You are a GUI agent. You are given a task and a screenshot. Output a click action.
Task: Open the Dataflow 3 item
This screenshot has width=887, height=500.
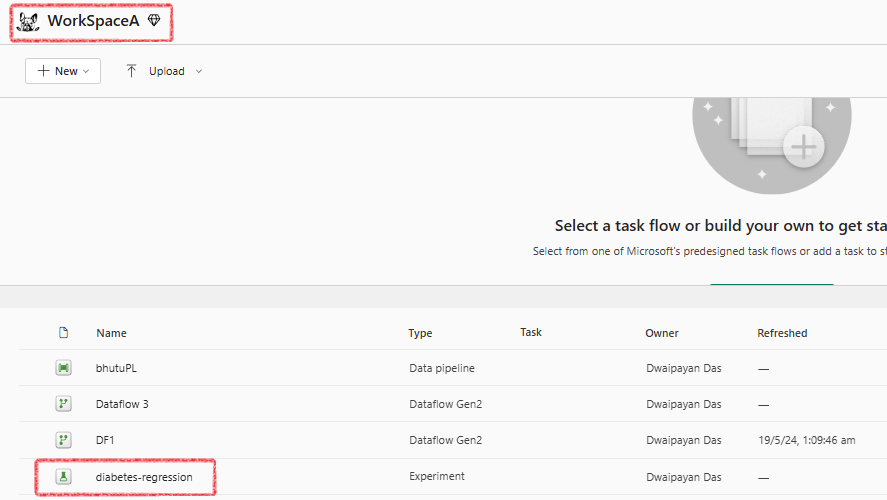[122, 404]
